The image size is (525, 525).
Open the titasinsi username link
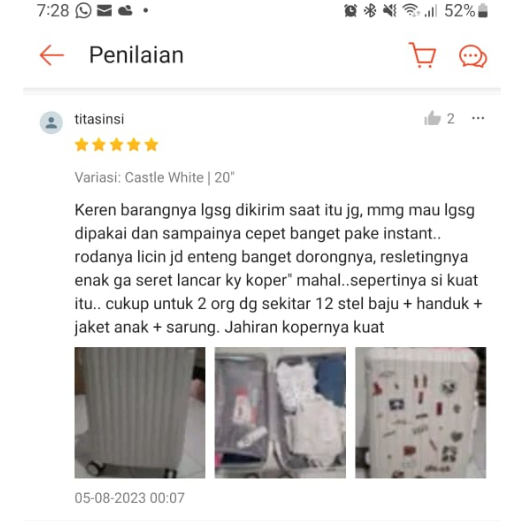click(99, 119)
